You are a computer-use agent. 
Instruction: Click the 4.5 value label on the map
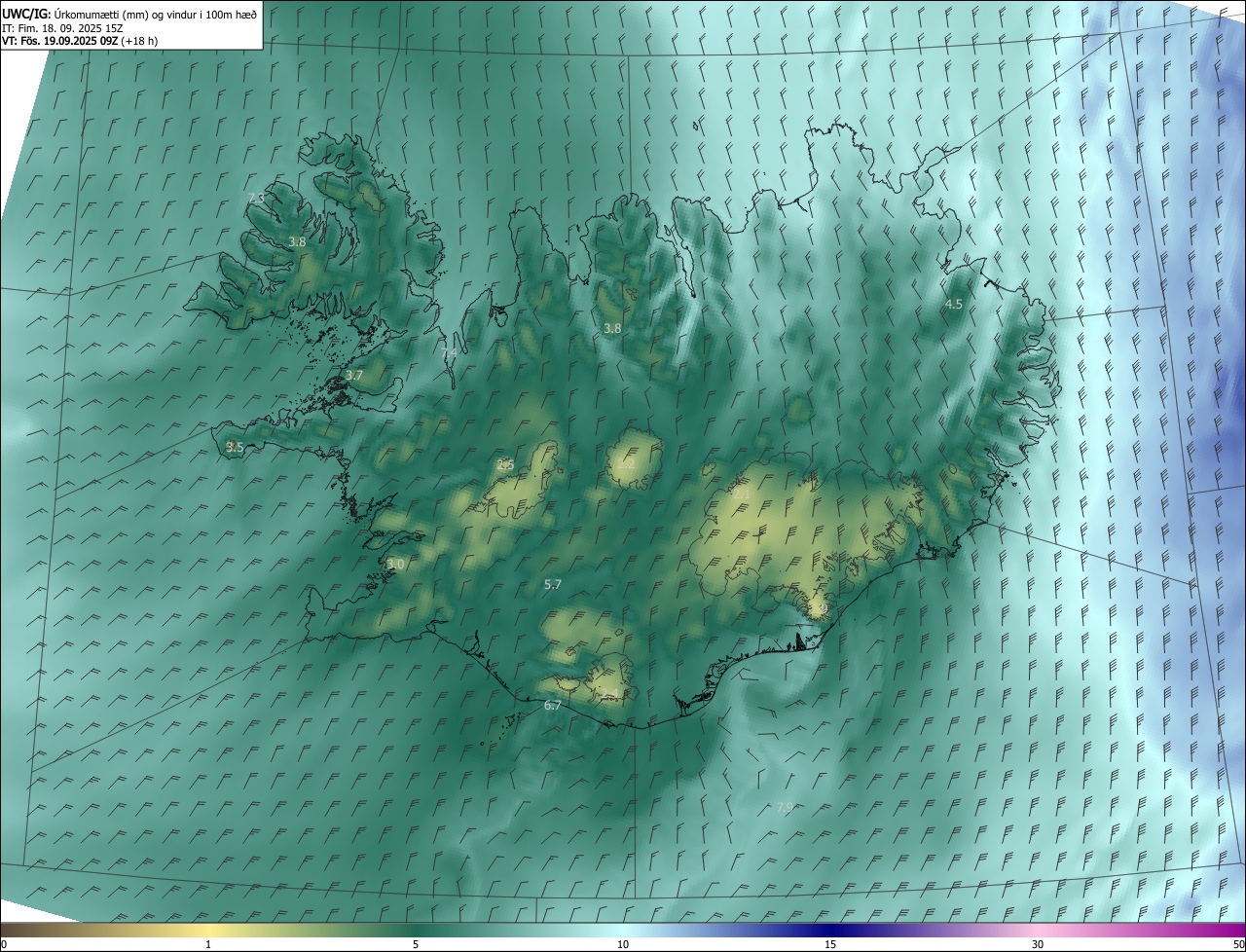point(954,304)
